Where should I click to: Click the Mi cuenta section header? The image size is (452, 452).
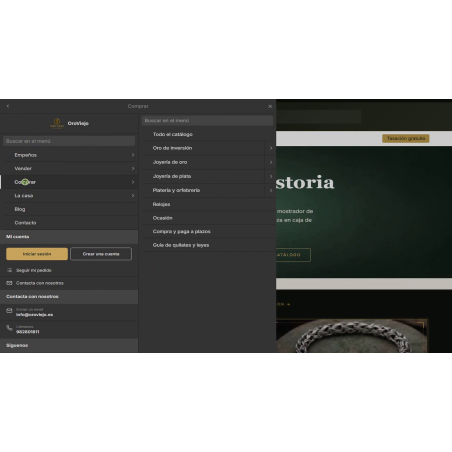click(x=69, y=237)
